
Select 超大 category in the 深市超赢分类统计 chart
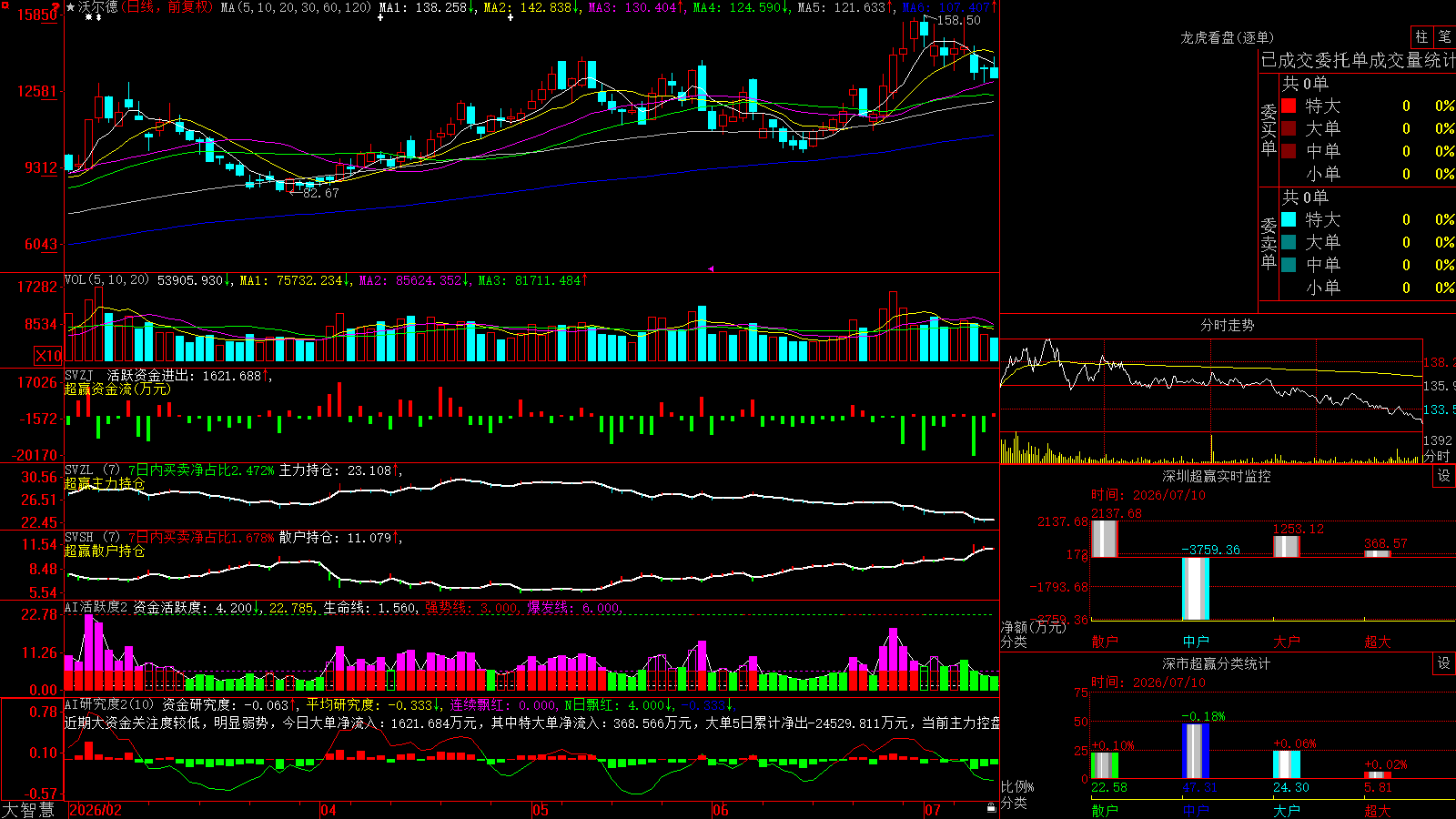click(x=1378, y=810)
